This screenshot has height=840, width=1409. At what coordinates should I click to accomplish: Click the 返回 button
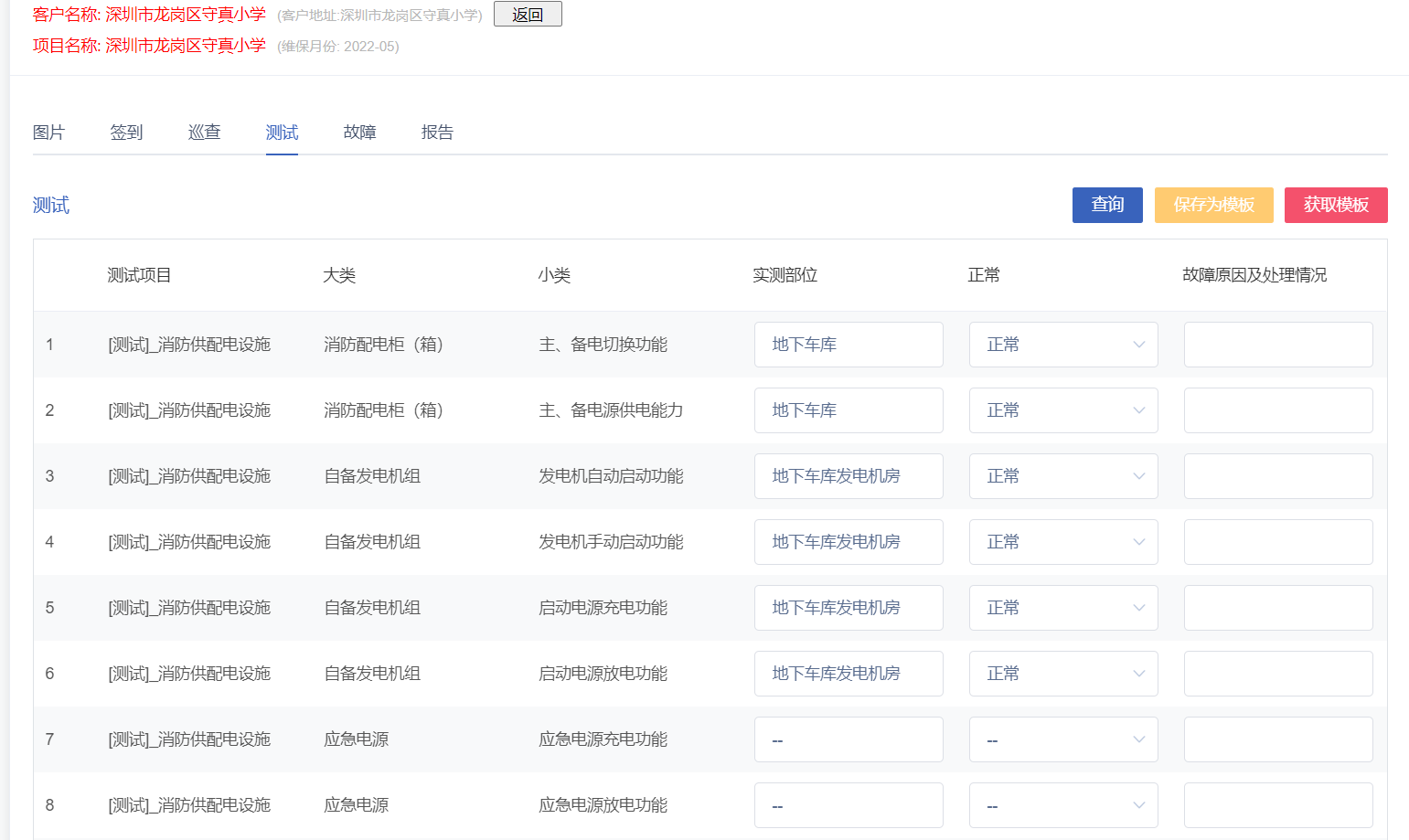click(x=528, y=15)
